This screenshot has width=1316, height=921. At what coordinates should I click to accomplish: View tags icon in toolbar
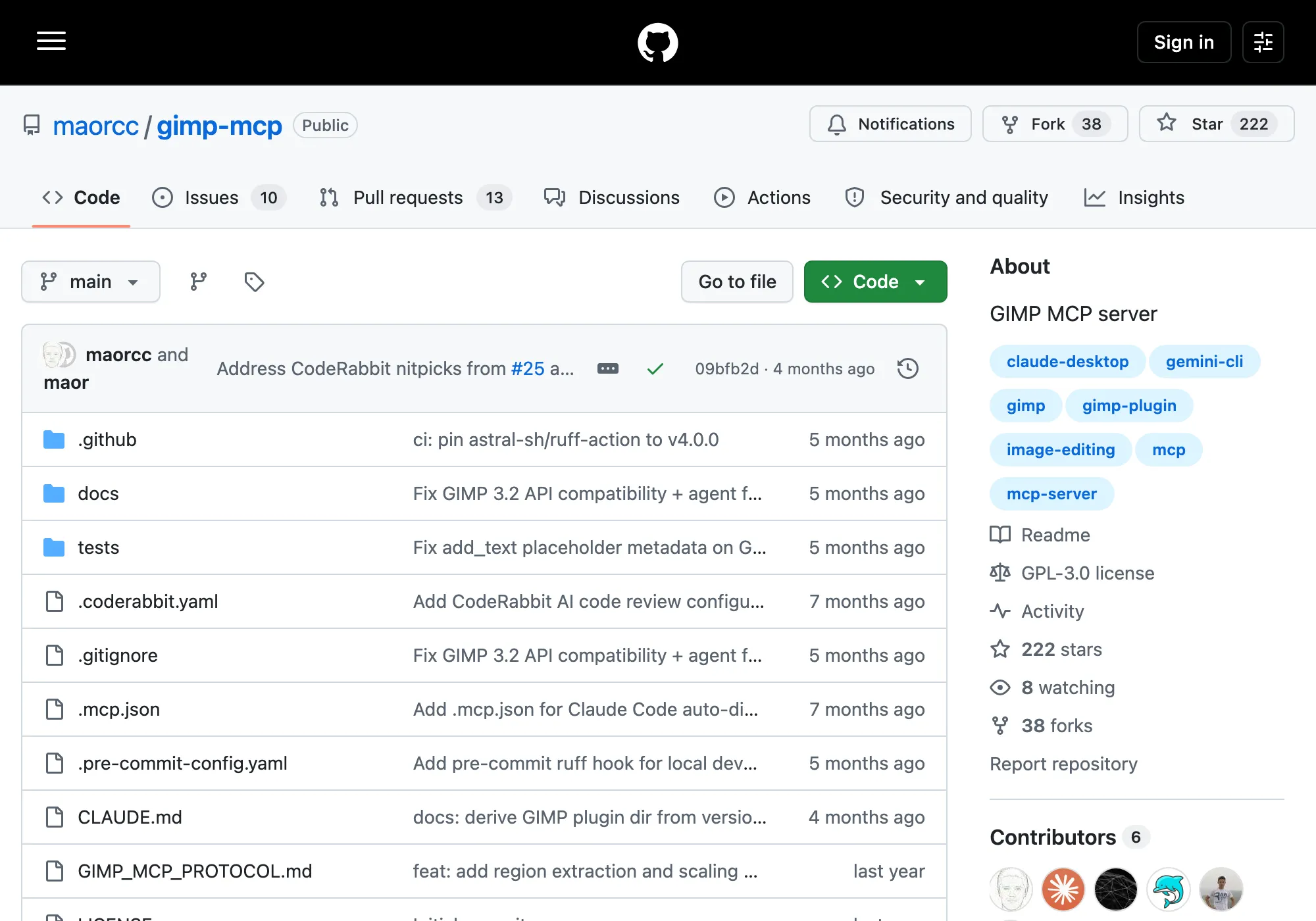pos(254,282)
